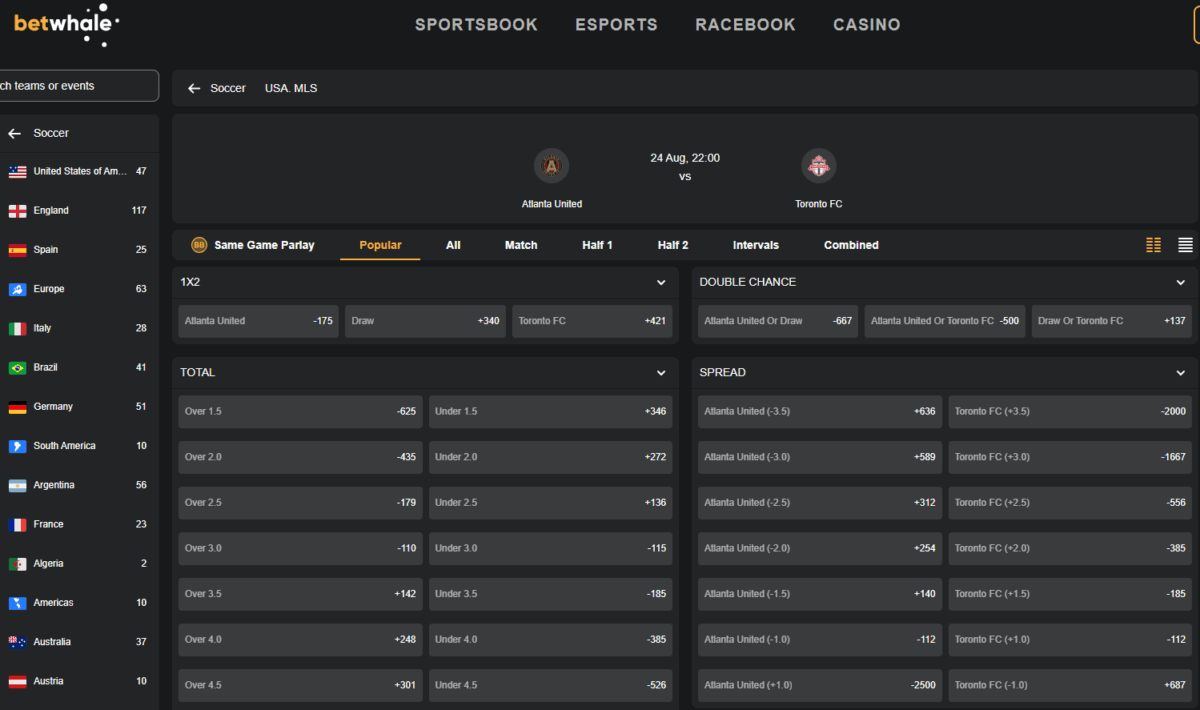
Task: Open the Casino section
Action: coord(867,25)
